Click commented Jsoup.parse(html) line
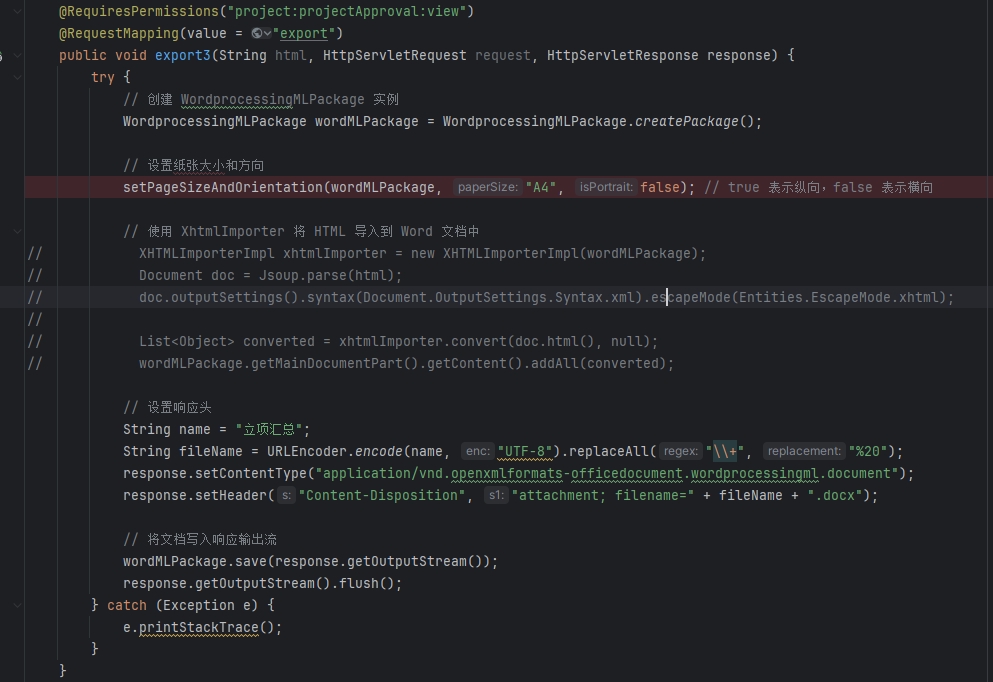Viewport: 993px width, 682px height. 270,275
